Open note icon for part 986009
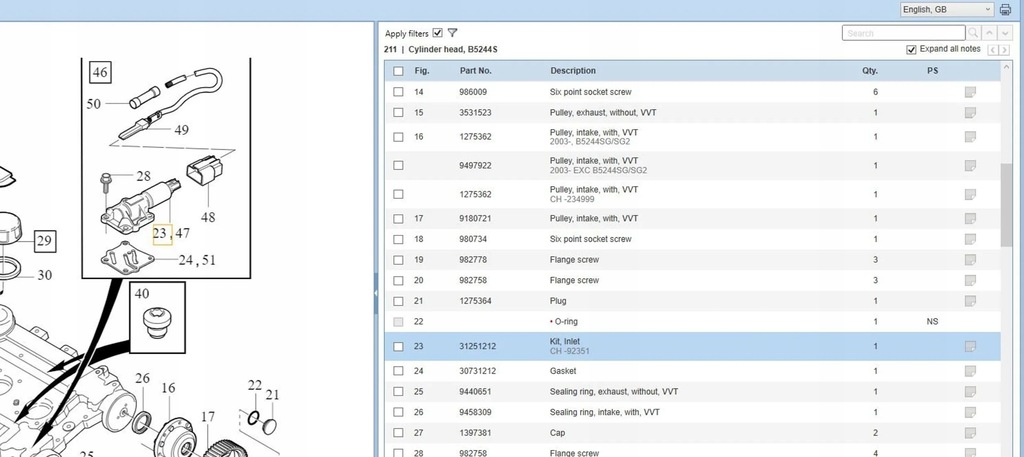Screen dimensions: 1024x457 click(x=969, y=92)
